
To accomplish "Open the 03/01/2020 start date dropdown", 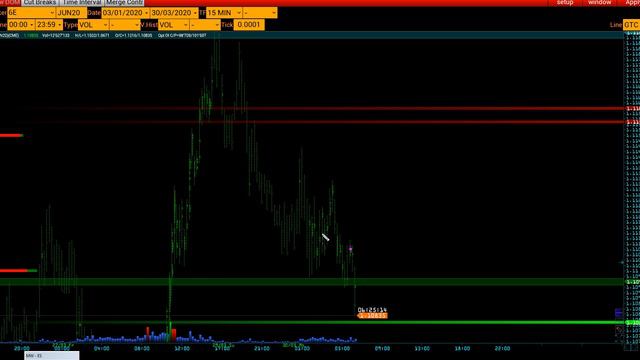I will (x=125, y=13).
